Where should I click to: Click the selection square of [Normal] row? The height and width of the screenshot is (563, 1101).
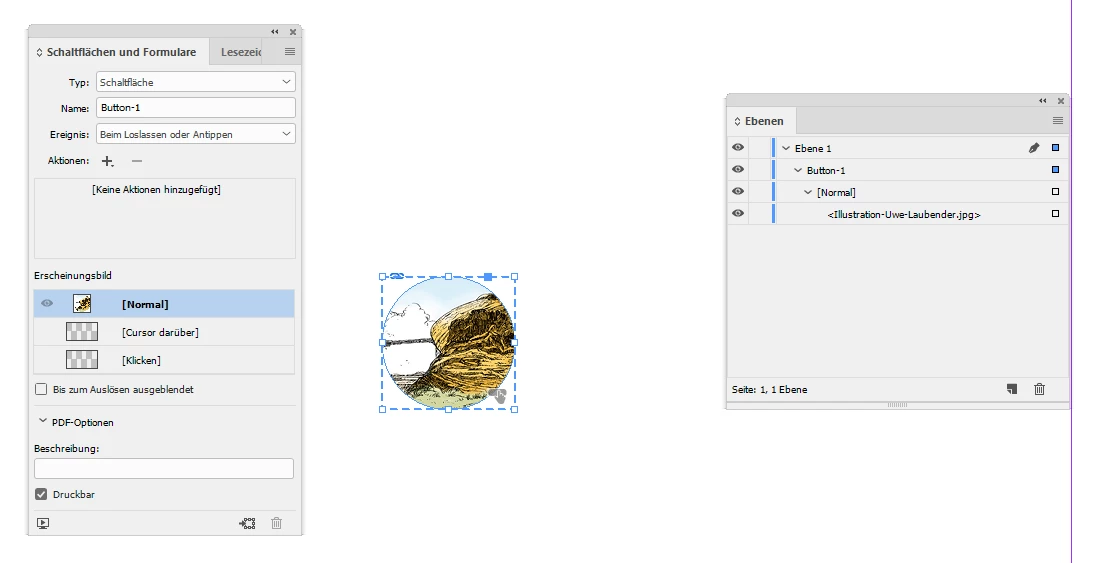tap(1055, 192)
